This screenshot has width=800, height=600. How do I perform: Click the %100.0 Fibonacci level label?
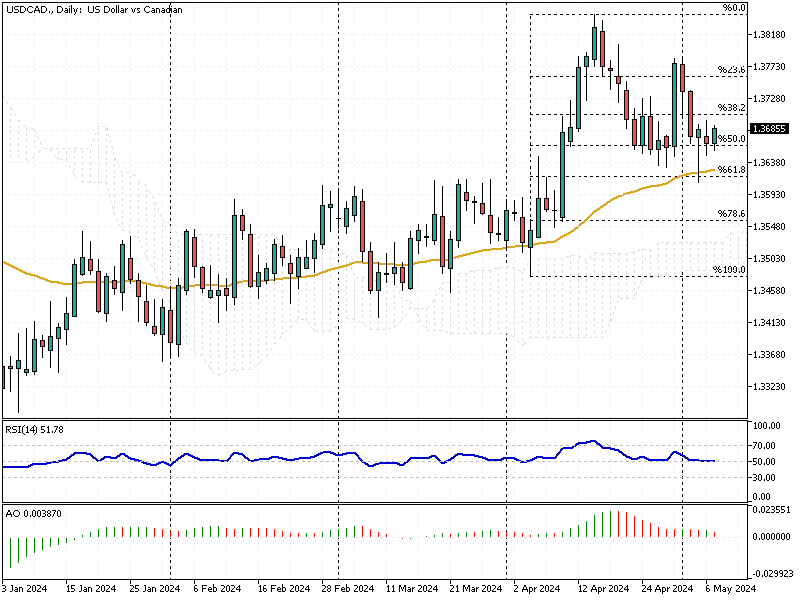coord(727,267)
